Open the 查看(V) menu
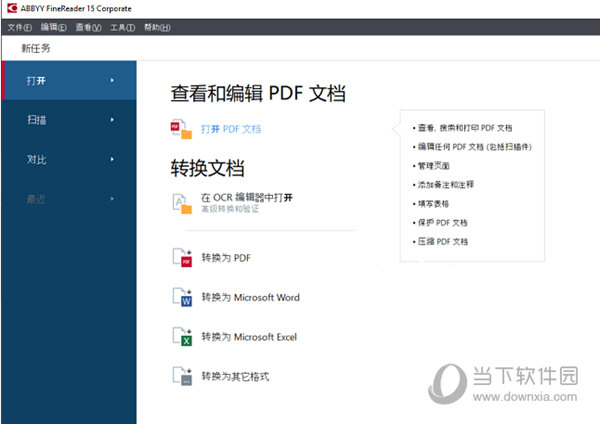The height and width of the screenshot is (424, 600). click(x=88, y=27)
